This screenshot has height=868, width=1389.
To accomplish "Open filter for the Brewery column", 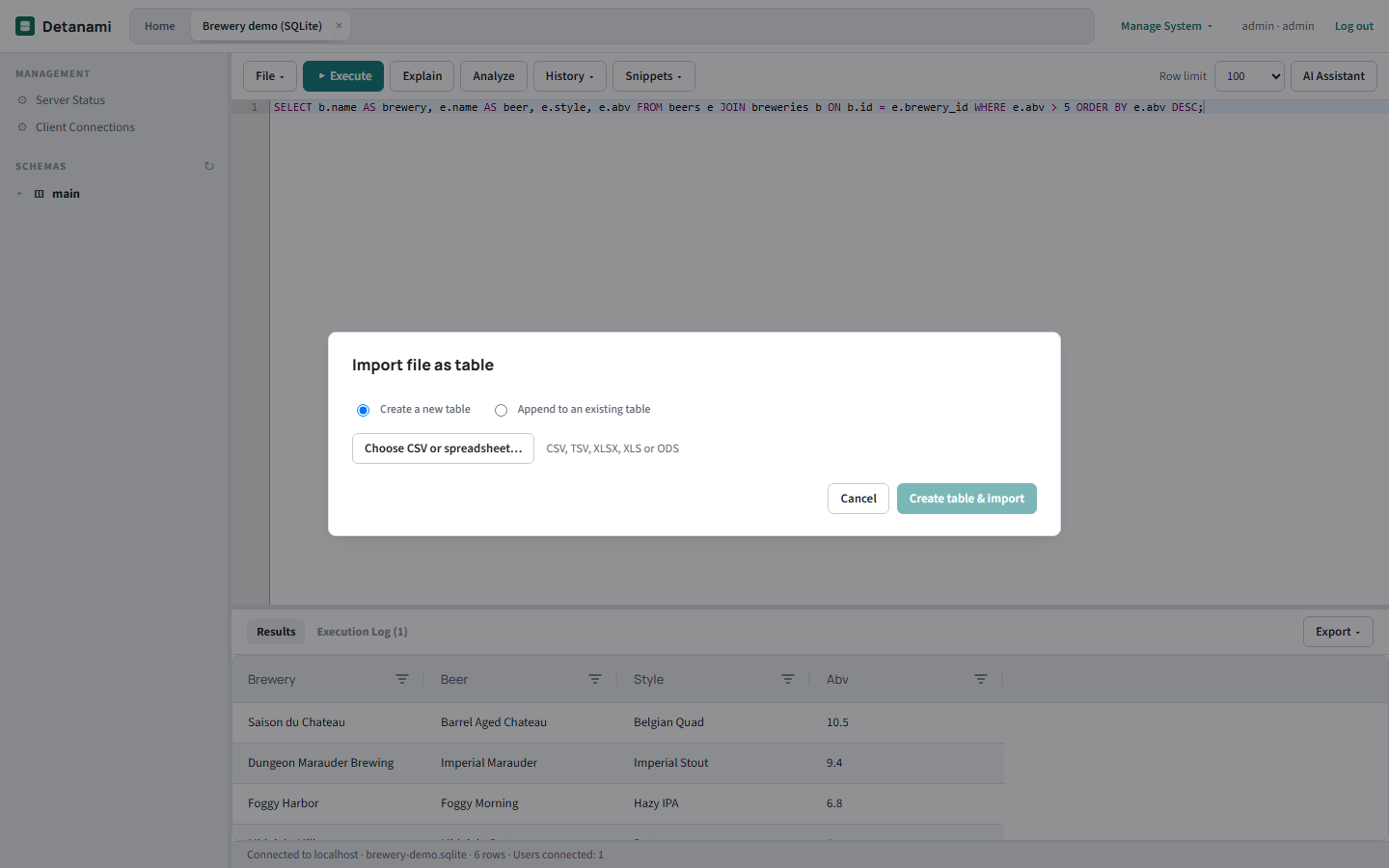I will [402, 680].
